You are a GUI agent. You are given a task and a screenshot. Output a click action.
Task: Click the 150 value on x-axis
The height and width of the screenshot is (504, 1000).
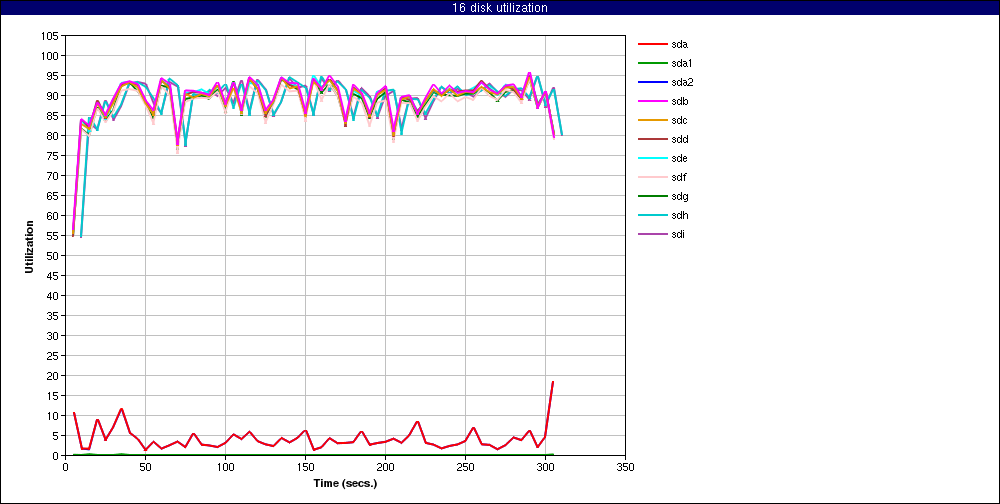(x=305, y=466)
